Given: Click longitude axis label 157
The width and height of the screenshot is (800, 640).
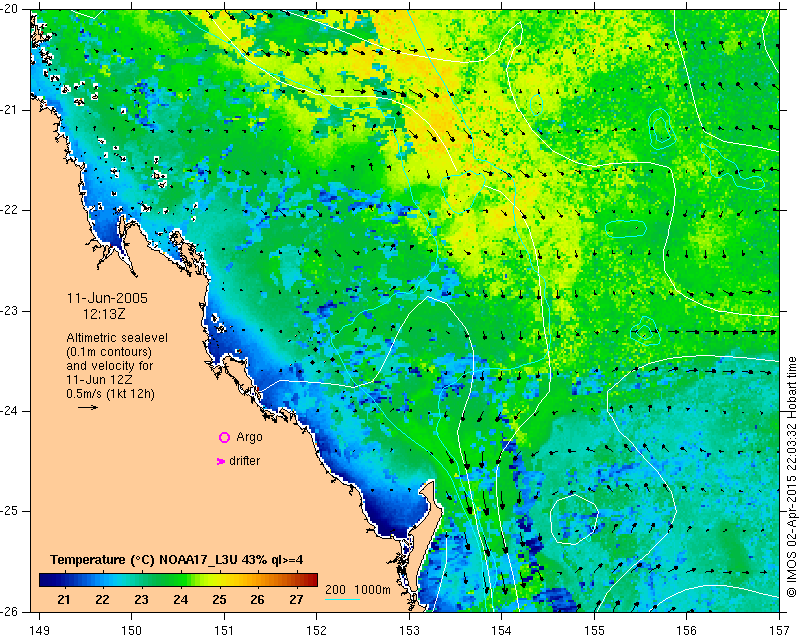Looking at the screenshot, I should coord(781,631).
